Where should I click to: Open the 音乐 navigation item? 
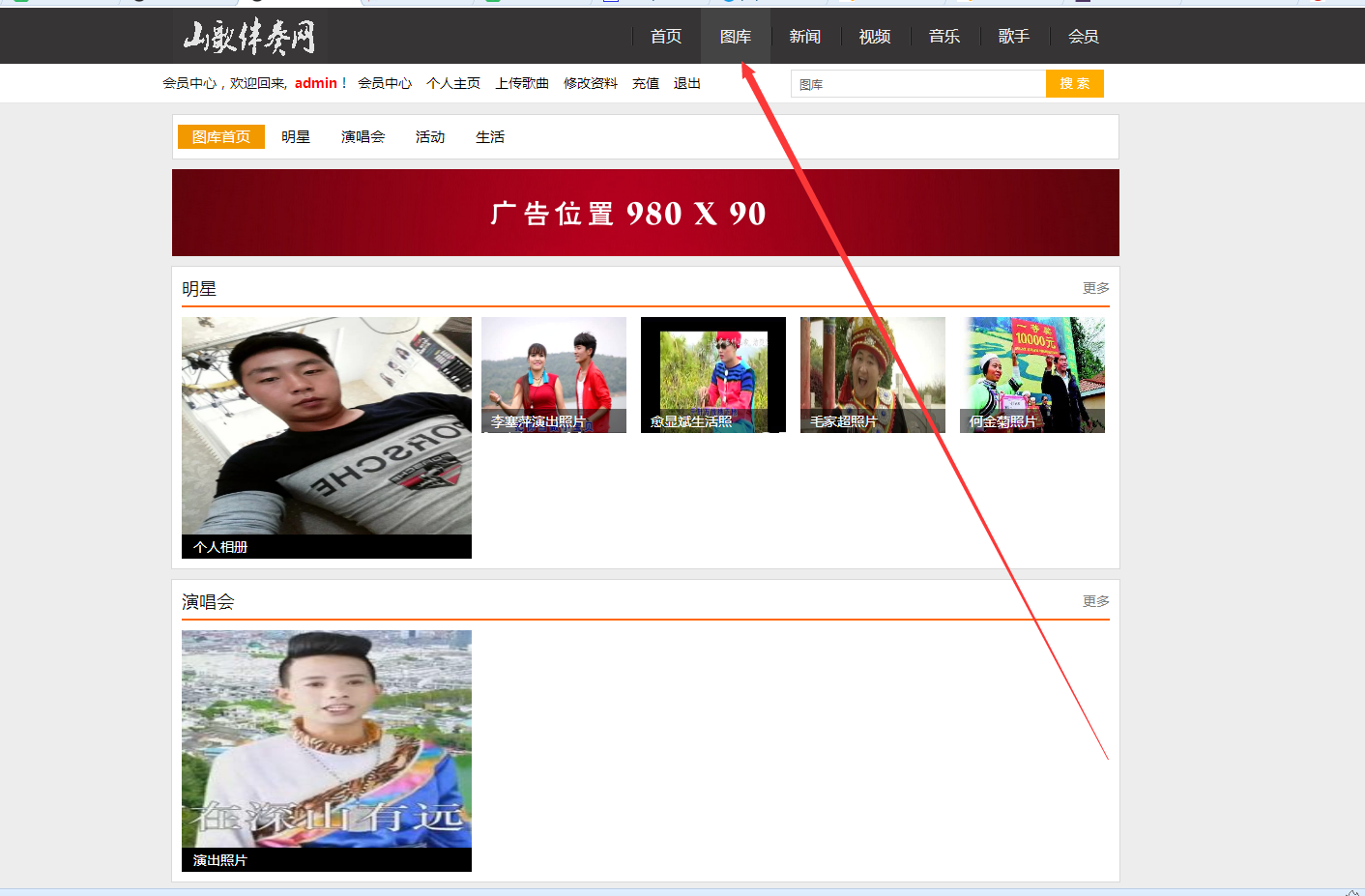tap(944, 37)
